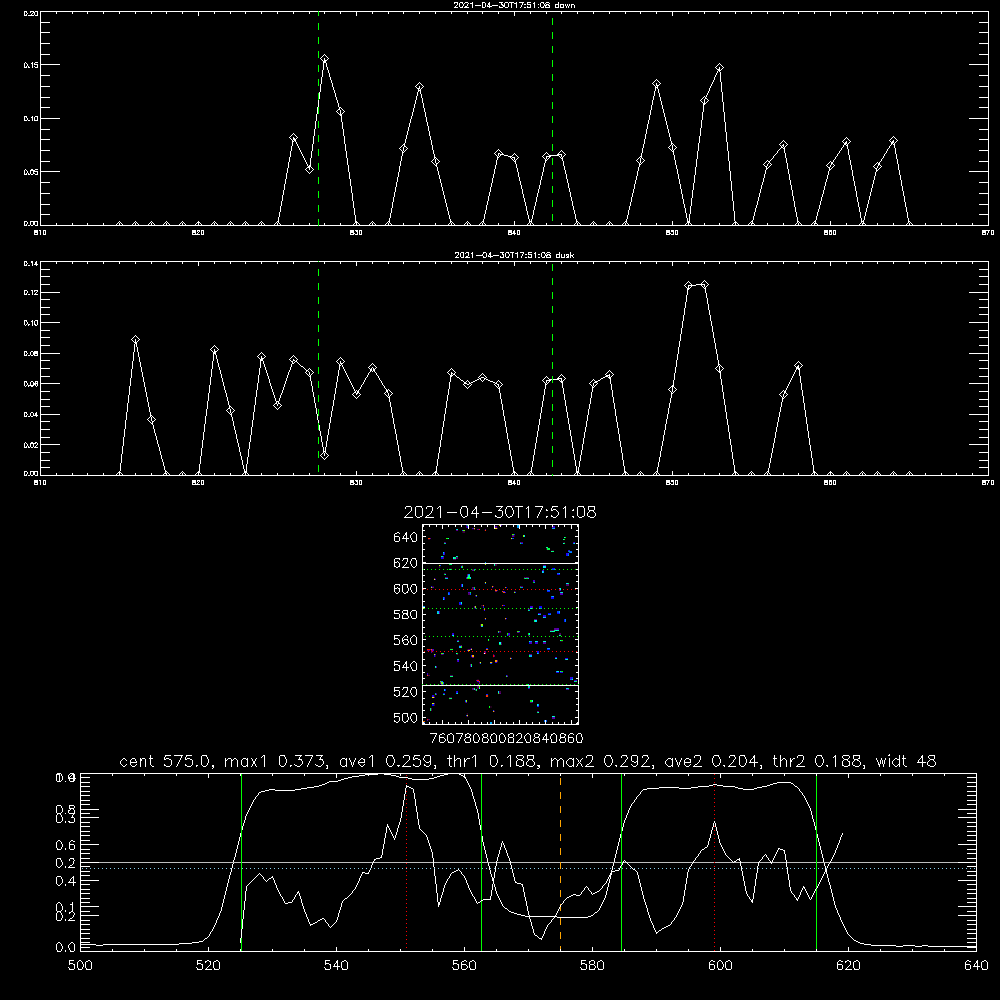The width and height of the screenshot is (1000, 1000).
Task: Click the green vertical line at 525 in profile plot
Action: [x=241, y=861]
